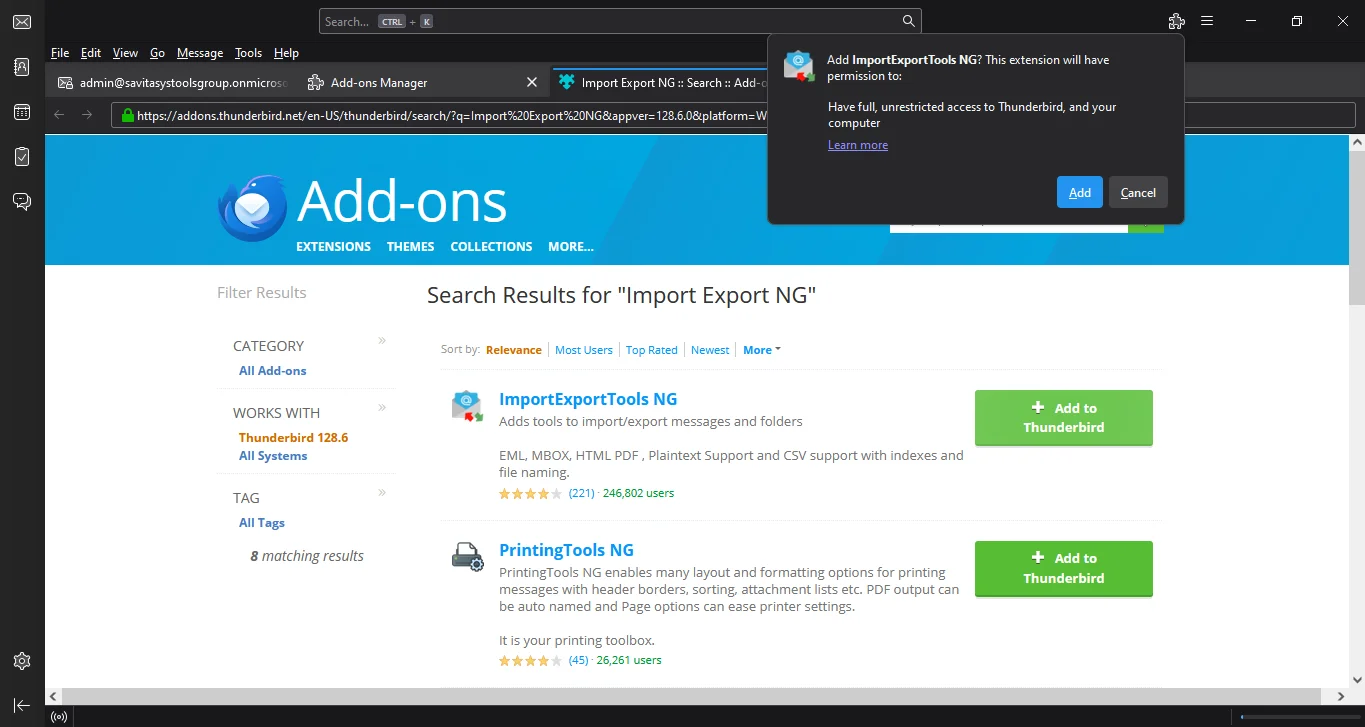Screen dimensions: 1365x727
Task: Collapse the TAG filter section
Action: click(382, 492)
